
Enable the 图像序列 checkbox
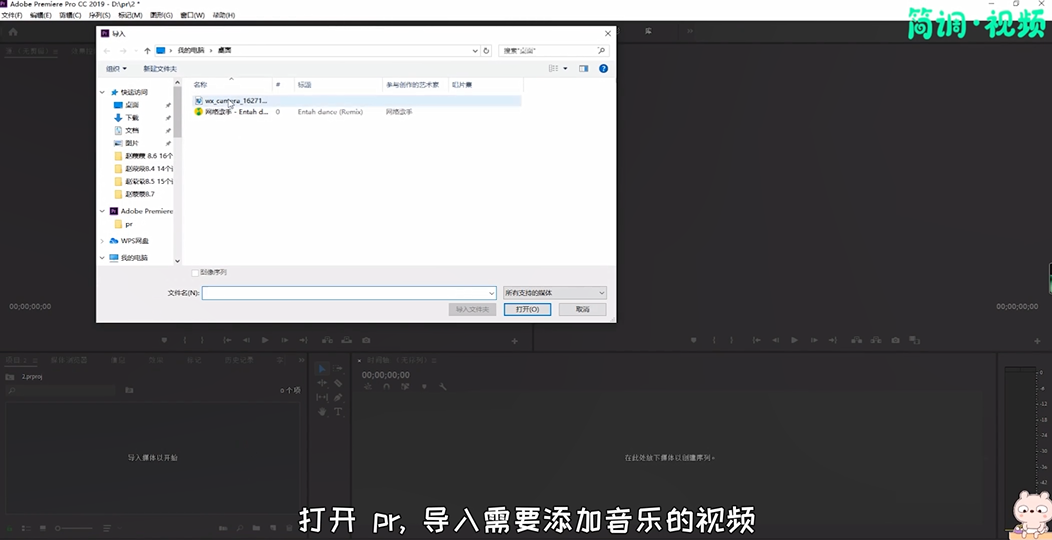click(x=195, y=272)
